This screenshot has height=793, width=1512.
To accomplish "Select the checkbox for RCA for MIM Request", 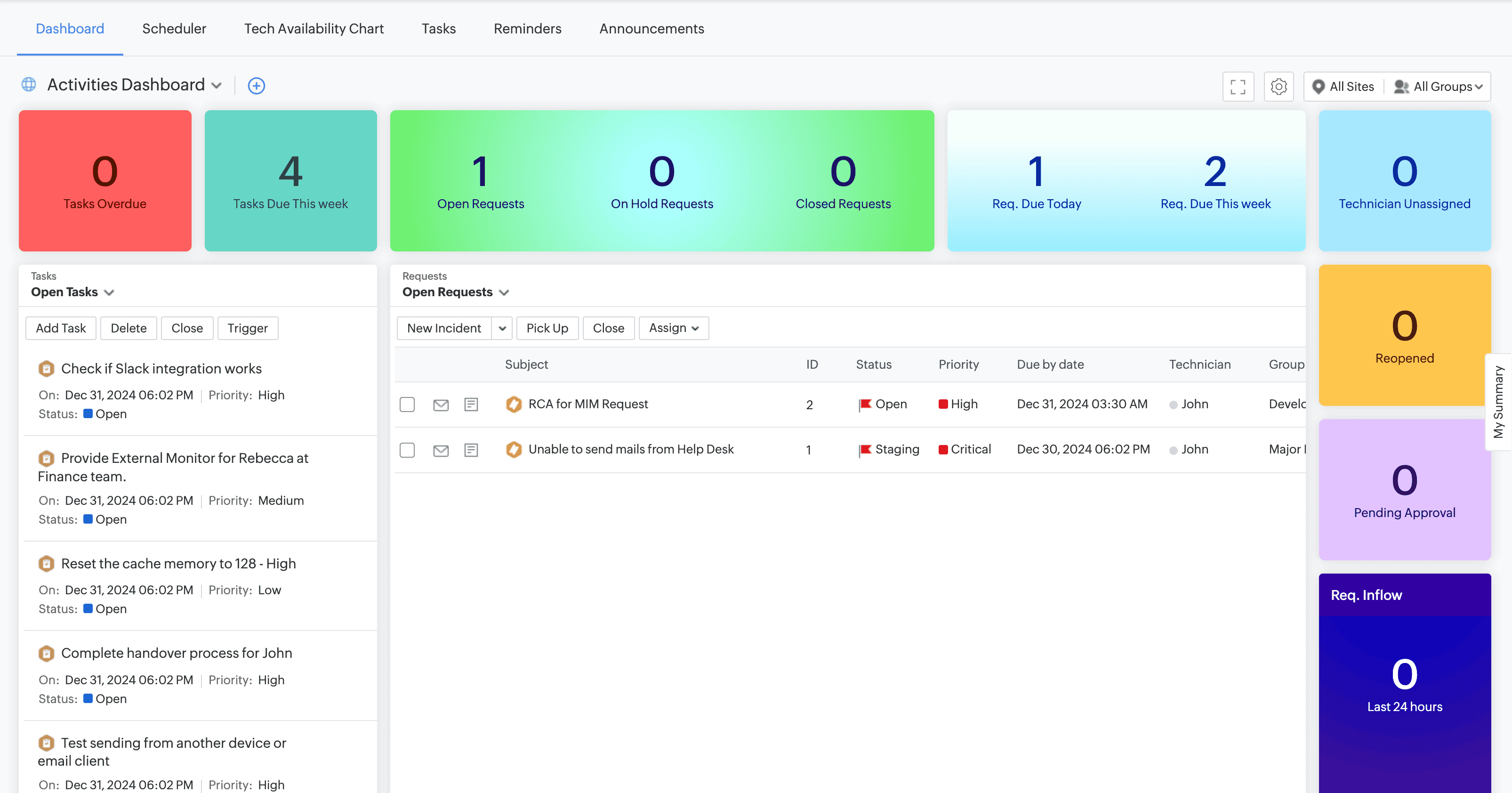I will 407,405.
